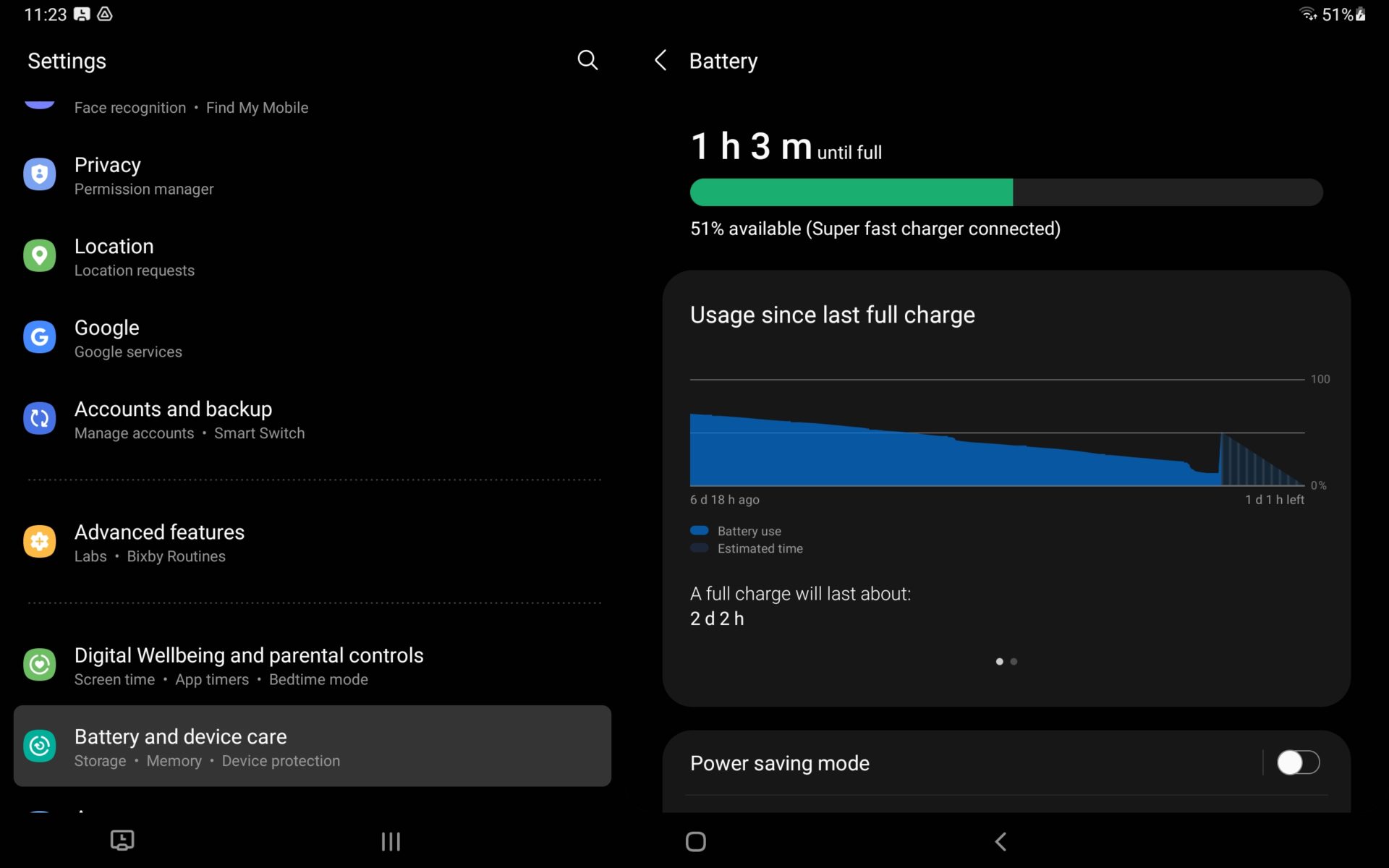The image size is (1389, 868).
Task: Tap 'Bixby Routines' subtitle text
Action: pyautogui.click(x=177, y=556)
